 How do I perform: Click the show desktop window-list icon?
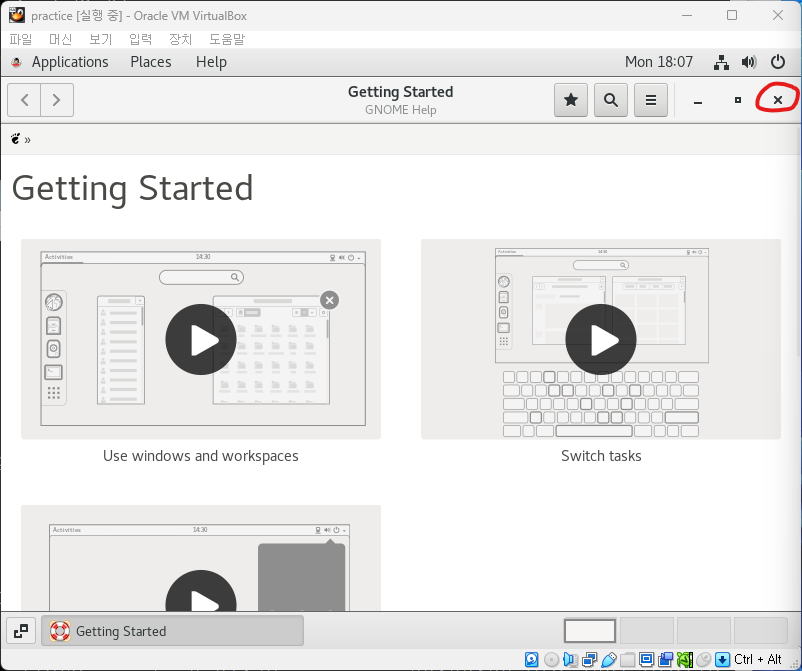21,631
